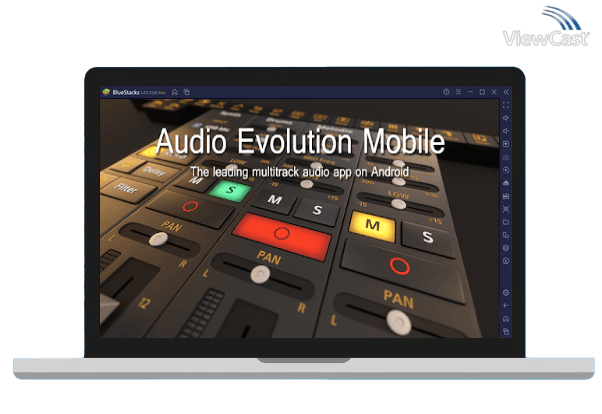Take a screenshot using sidebar icon
The width and height of the screenshot is (602, 414).
[506, 209]
